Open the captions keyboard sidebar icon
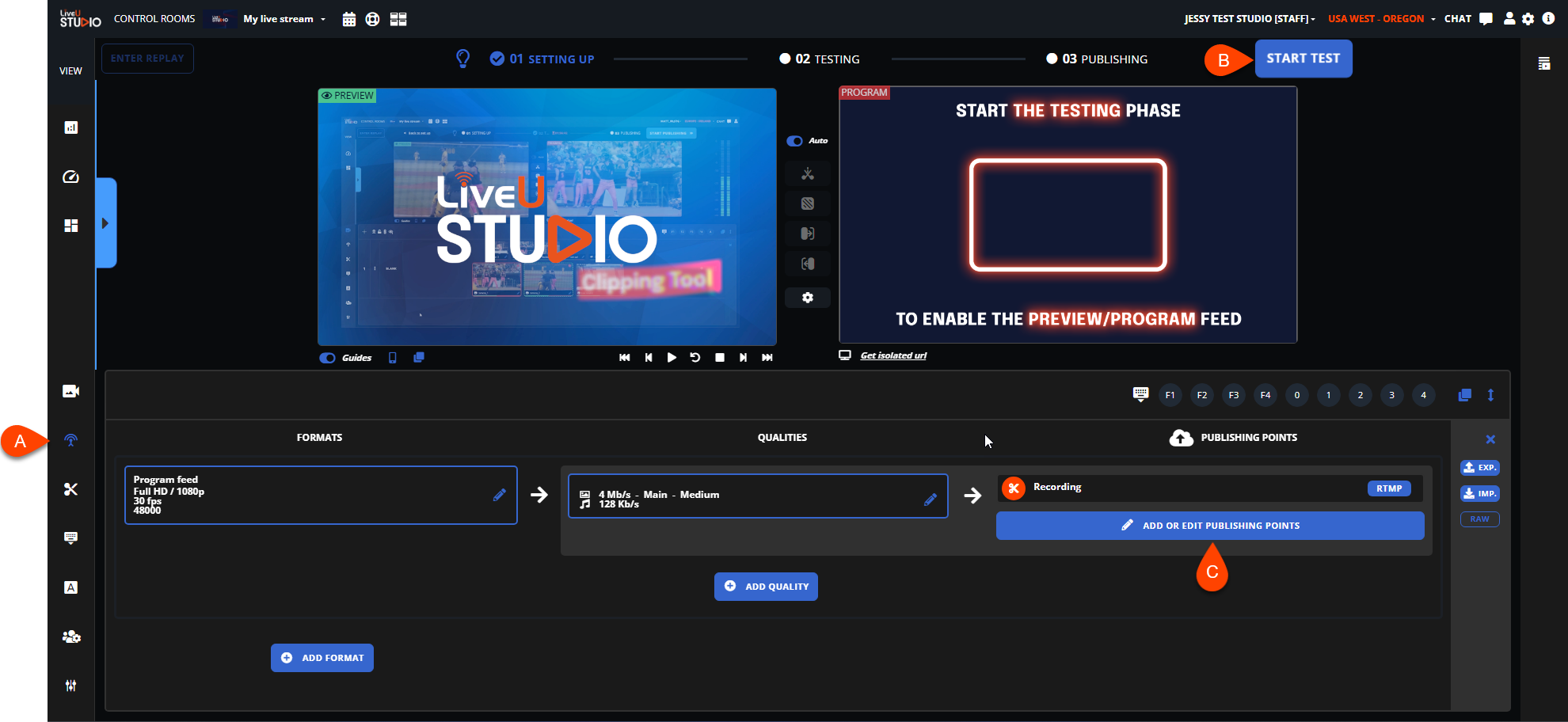1568x722 pixels. click(71, 538)
